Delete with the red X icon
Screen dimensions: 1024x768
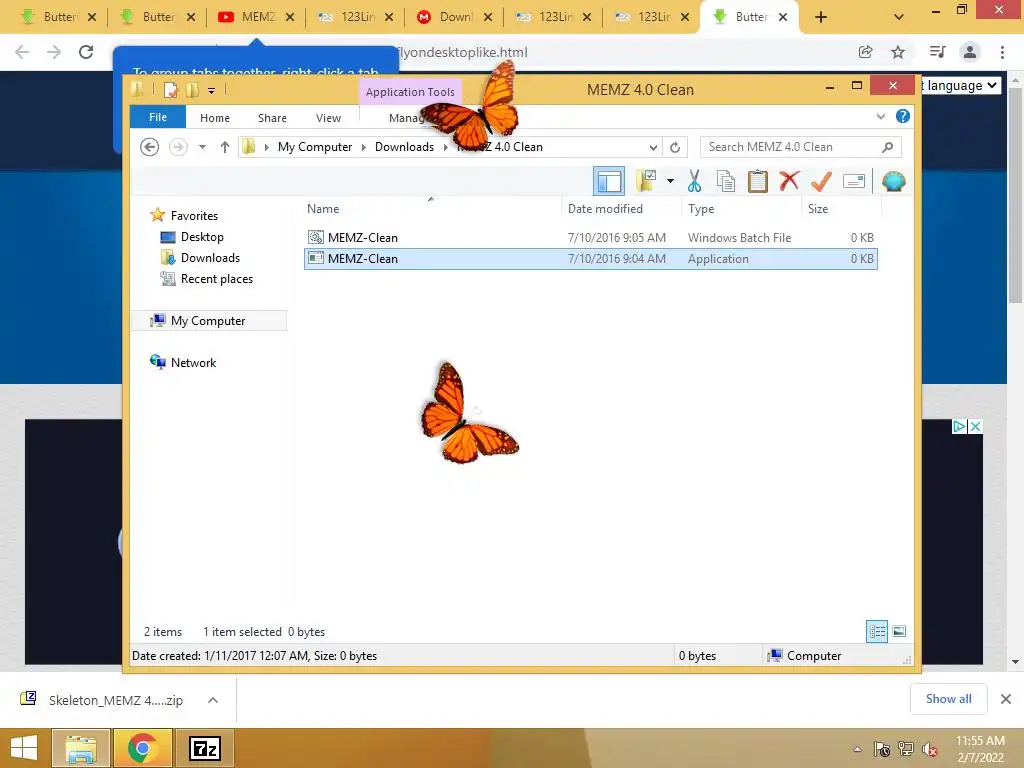[790, 180]
